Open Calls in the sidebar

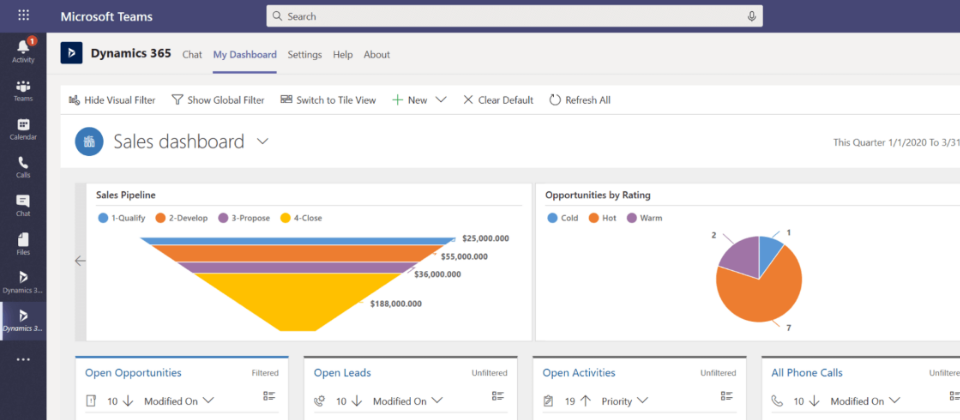(x=23, y=167)
